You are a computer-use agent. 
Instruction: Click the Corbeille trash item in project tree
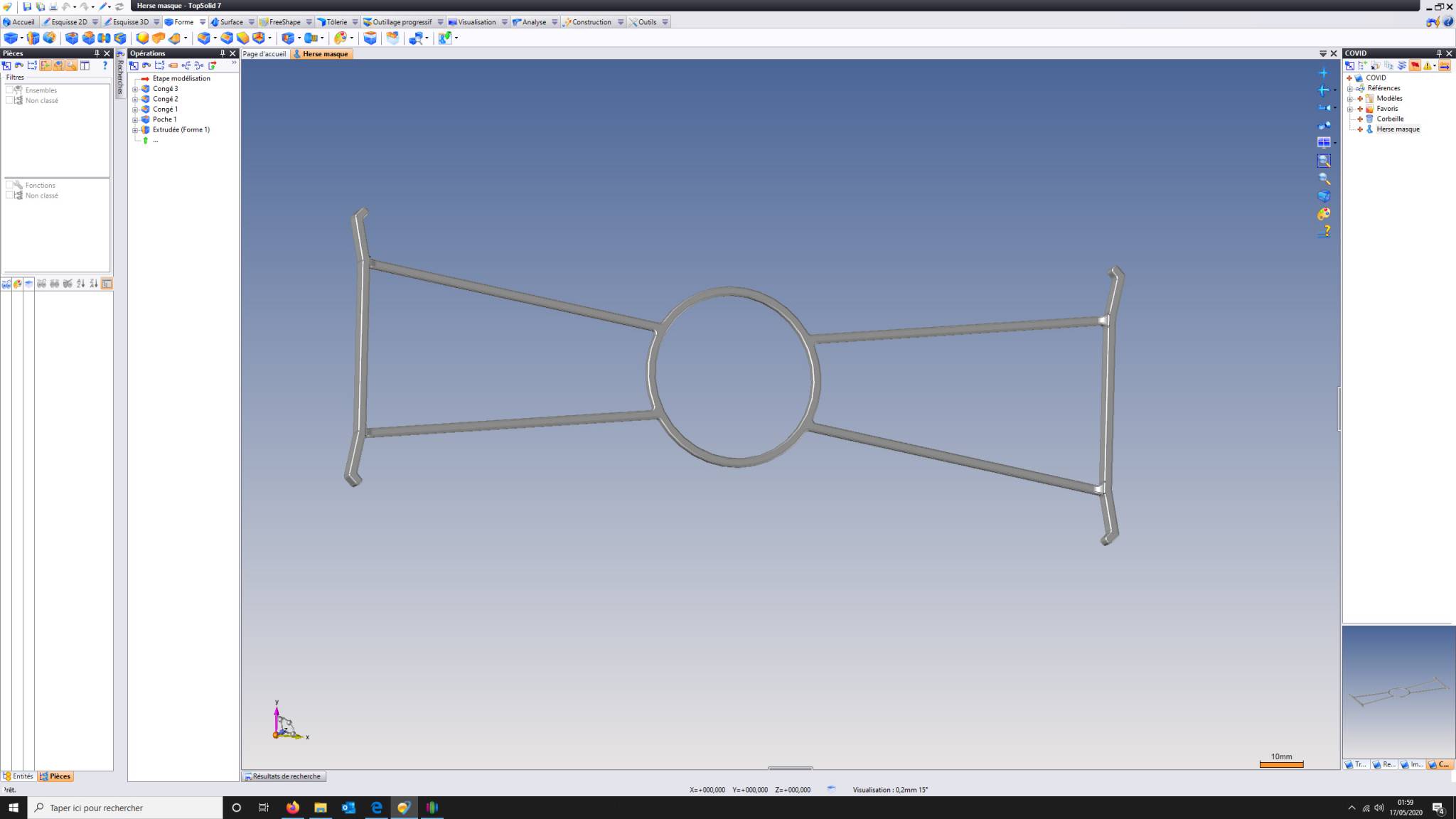tap(1389, 119)
